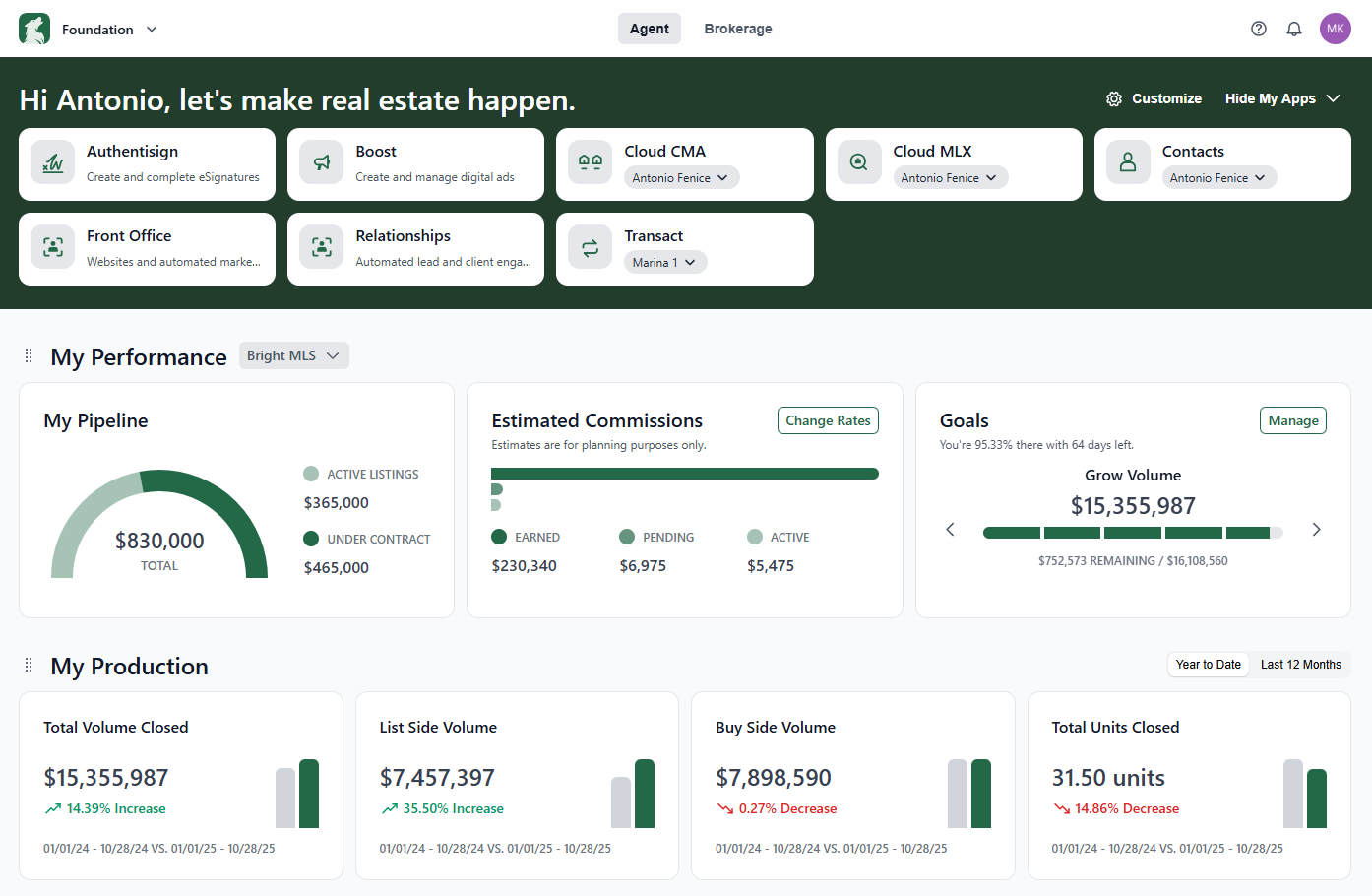
Task: Switch to Year to Date view
Action: (1208, 664)
